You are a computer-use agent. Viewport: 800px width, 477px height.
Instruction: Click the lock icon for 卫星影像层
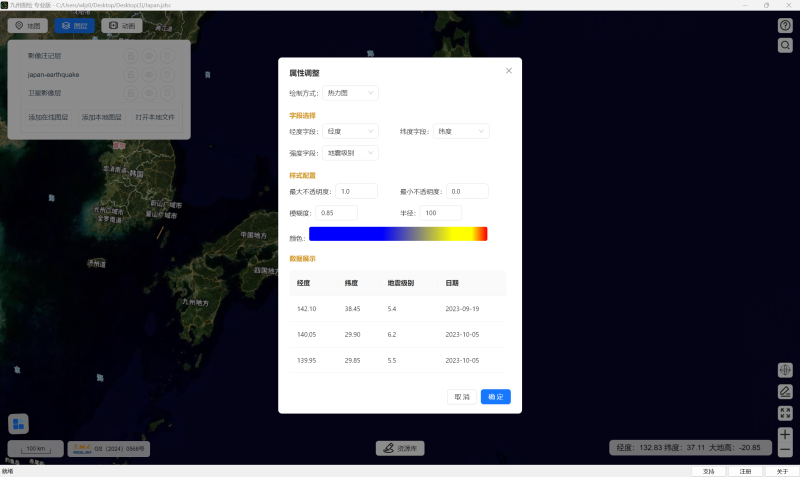coord(131,93)
